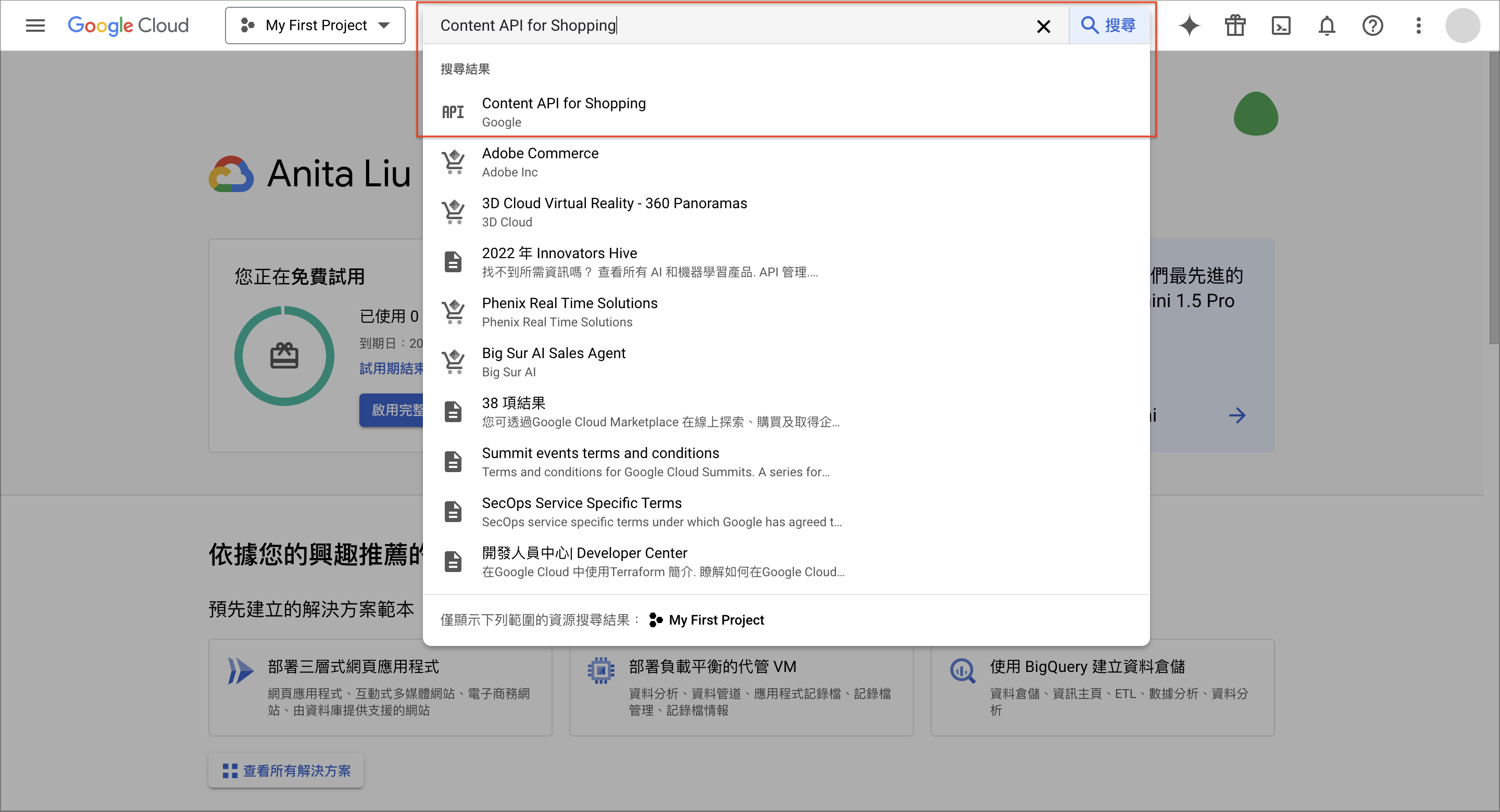Image resolution: width=1500 pixels, height=812 pixels.
Task: Click the circular trial usage progress ring
Action: click(284, 355)
